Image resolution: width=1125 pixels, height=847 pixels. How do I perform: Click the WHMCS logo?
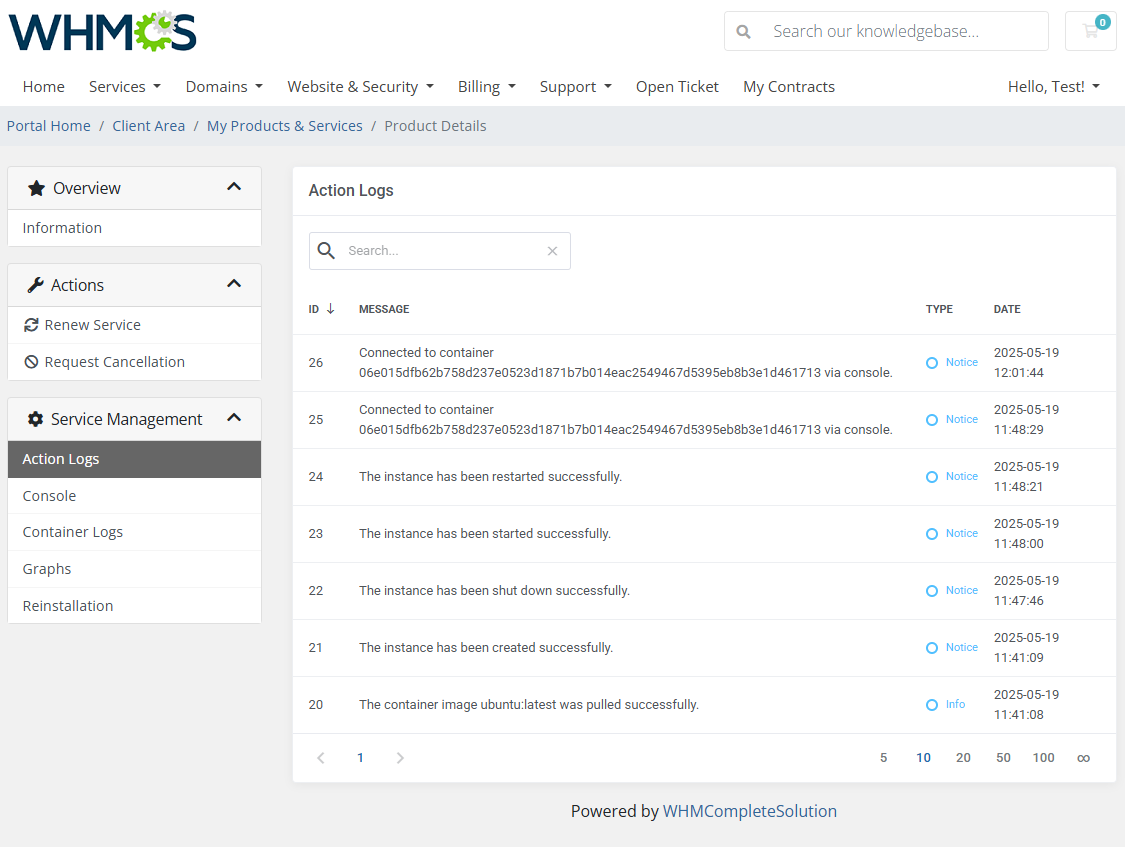(x=103, y=32)
